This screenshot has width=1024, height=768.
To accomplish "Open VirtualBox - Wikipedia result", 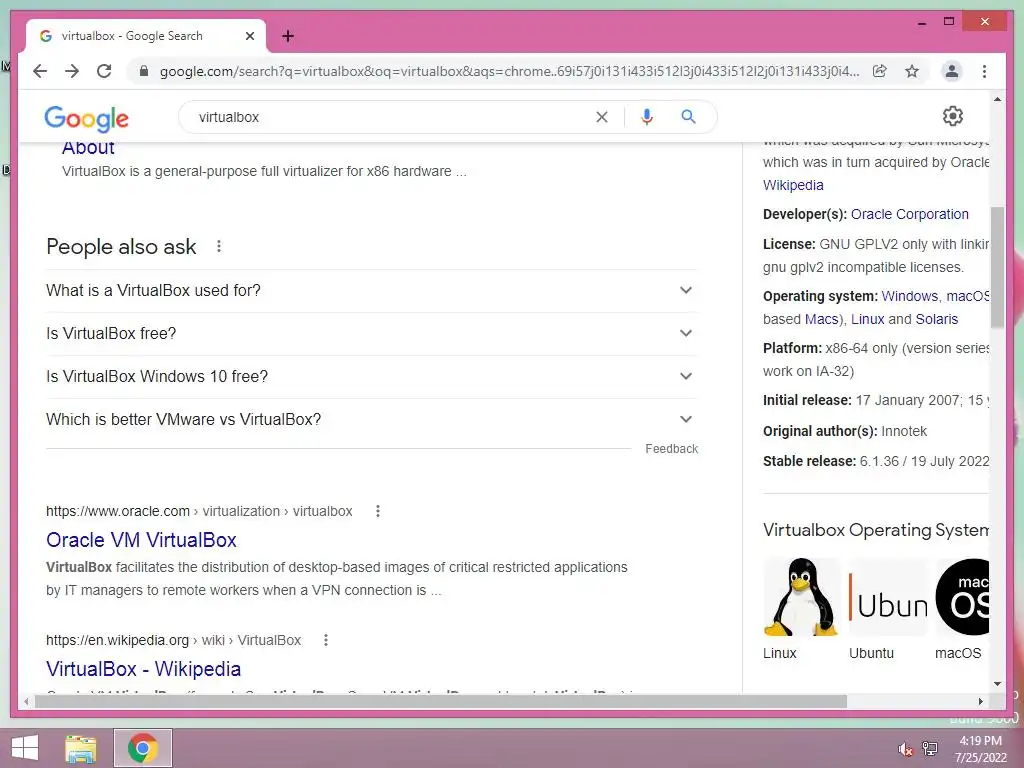I will coord(143,669).
